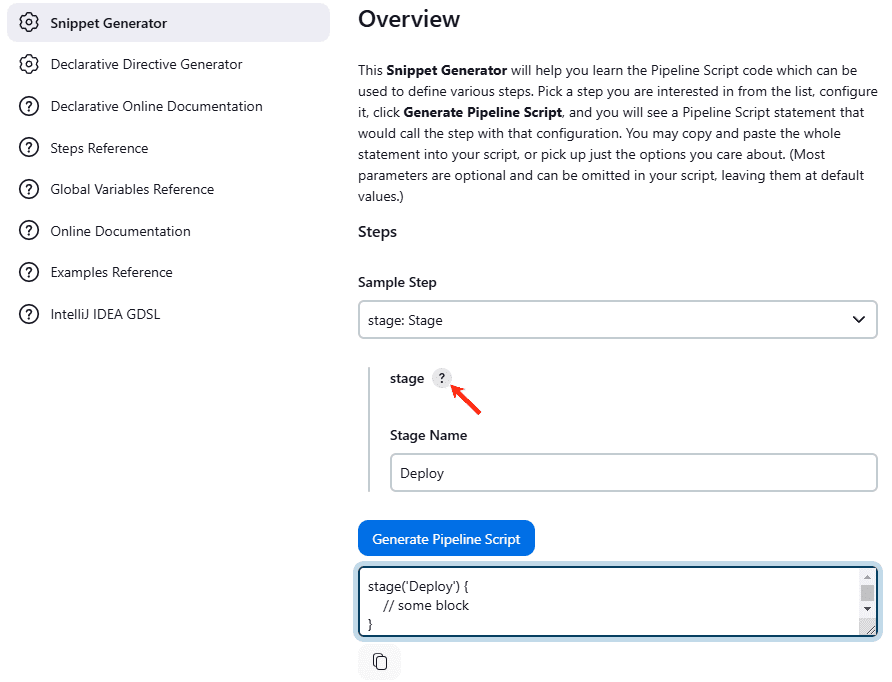Click the Sample Step chevron arrow
Image resolution: width=892 pixels, height=682 pixels.
pyautogui.click(x=858, y=319)
